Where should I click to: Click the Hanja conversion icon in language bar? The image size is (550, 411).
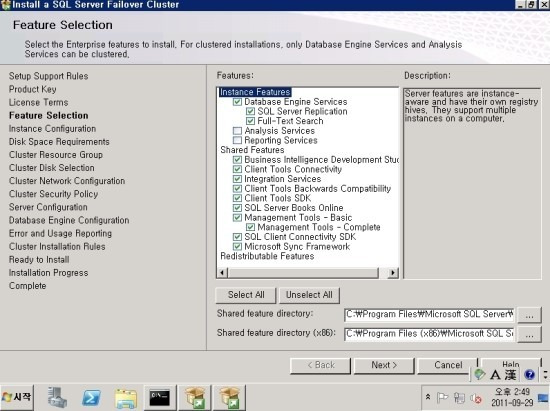511,375
